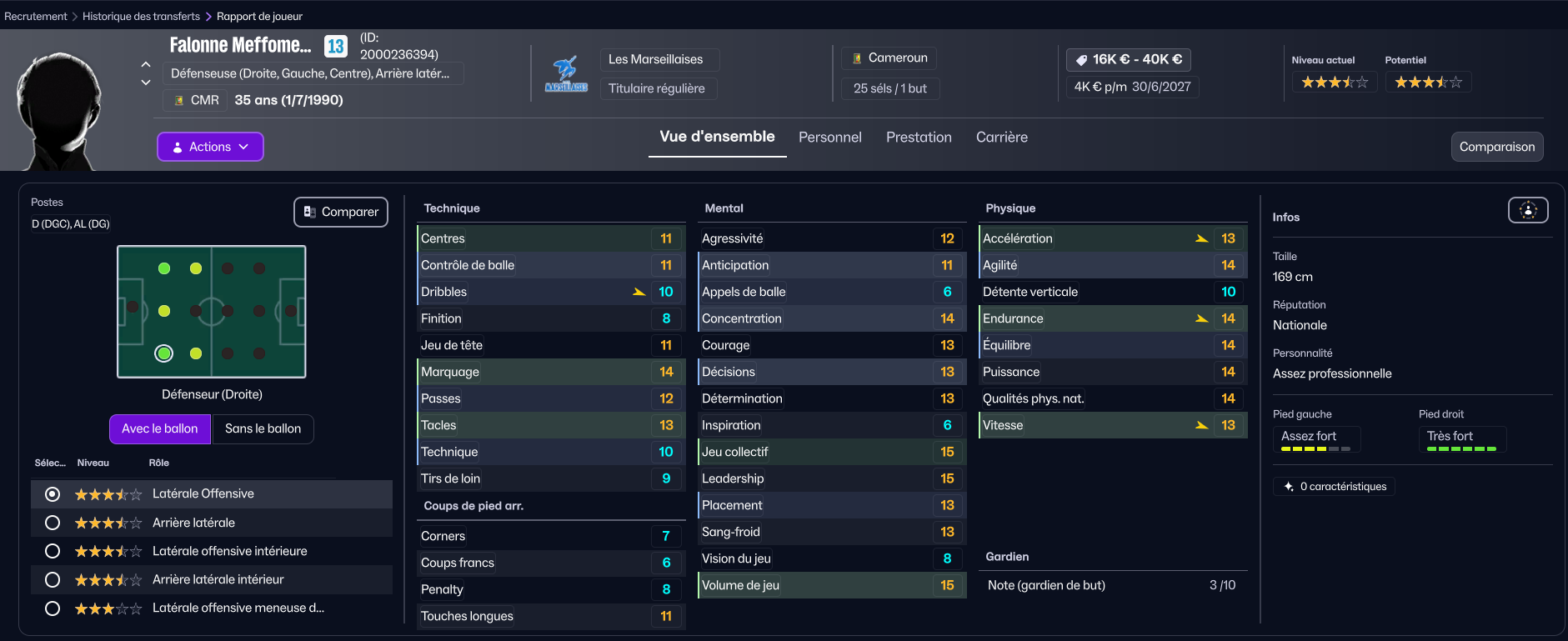Image resolution: width=1568 pixels, height=641 pixels.
Task: Select the highlighted right defender position on pitch
Action: coord(164,353)
